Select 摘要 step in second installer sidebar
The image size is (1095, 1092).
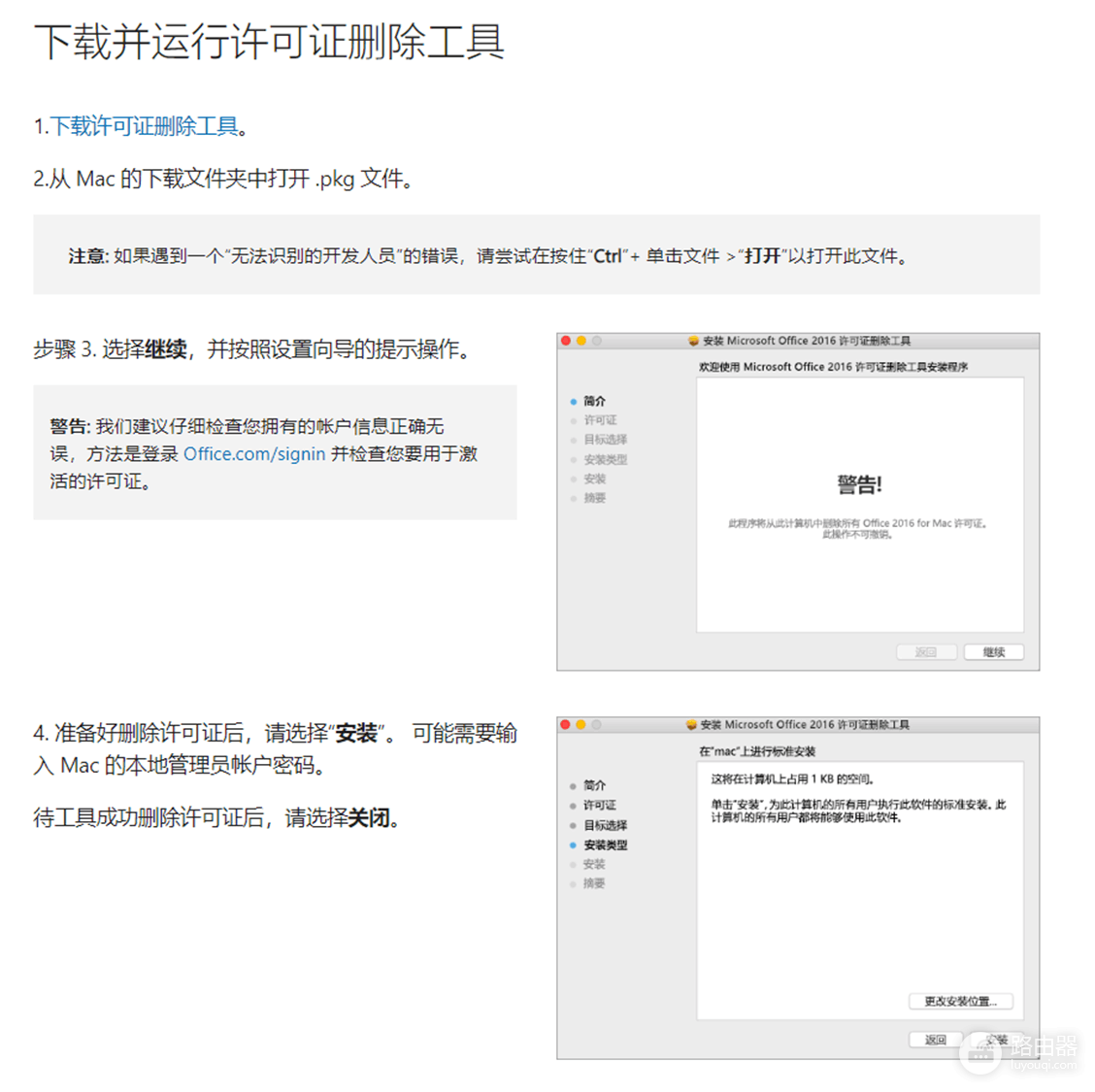(x=594, y=883)
